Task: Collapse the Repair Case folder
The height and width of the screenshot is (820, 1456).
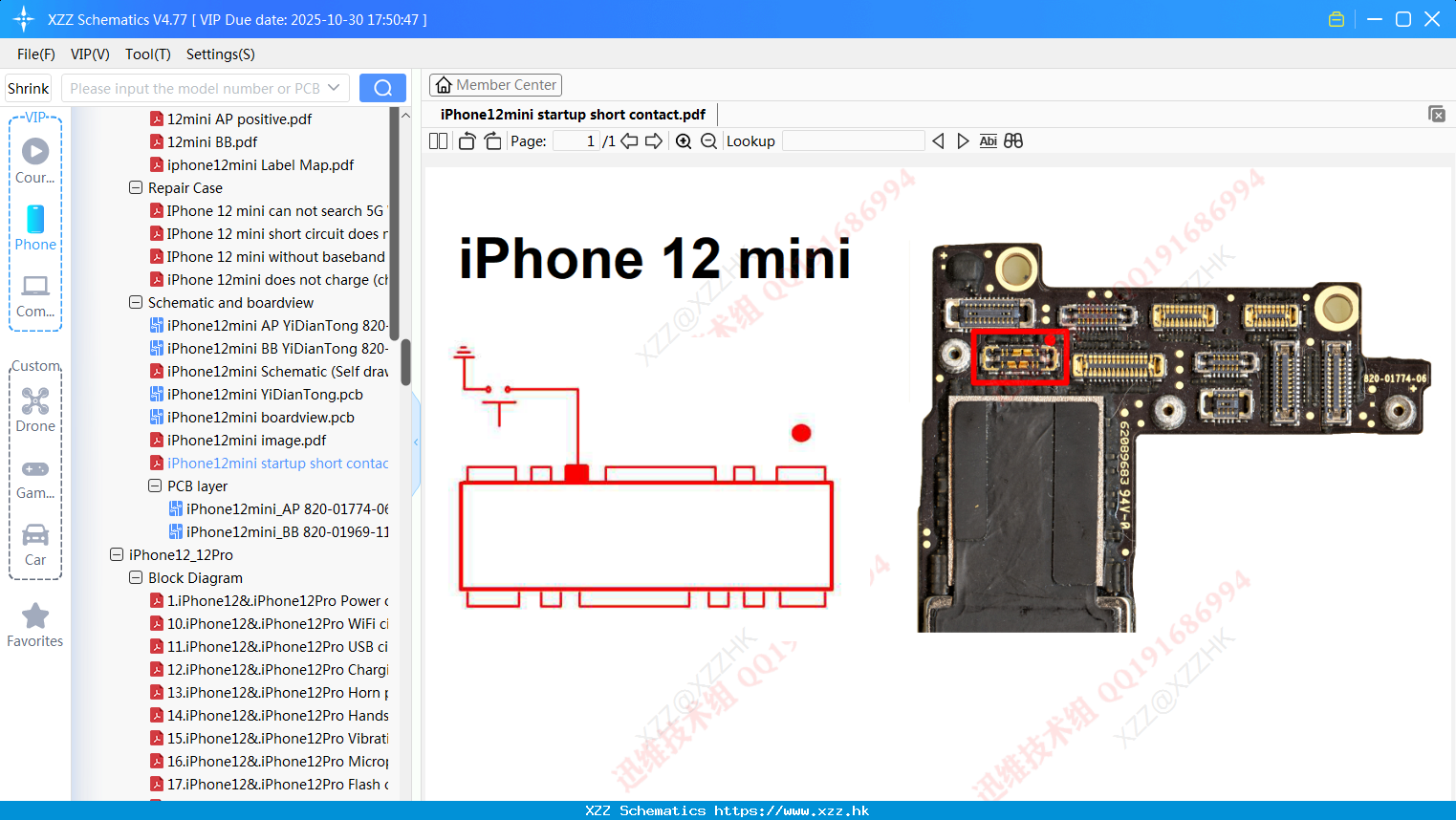Action: click(x=136, y=188)
